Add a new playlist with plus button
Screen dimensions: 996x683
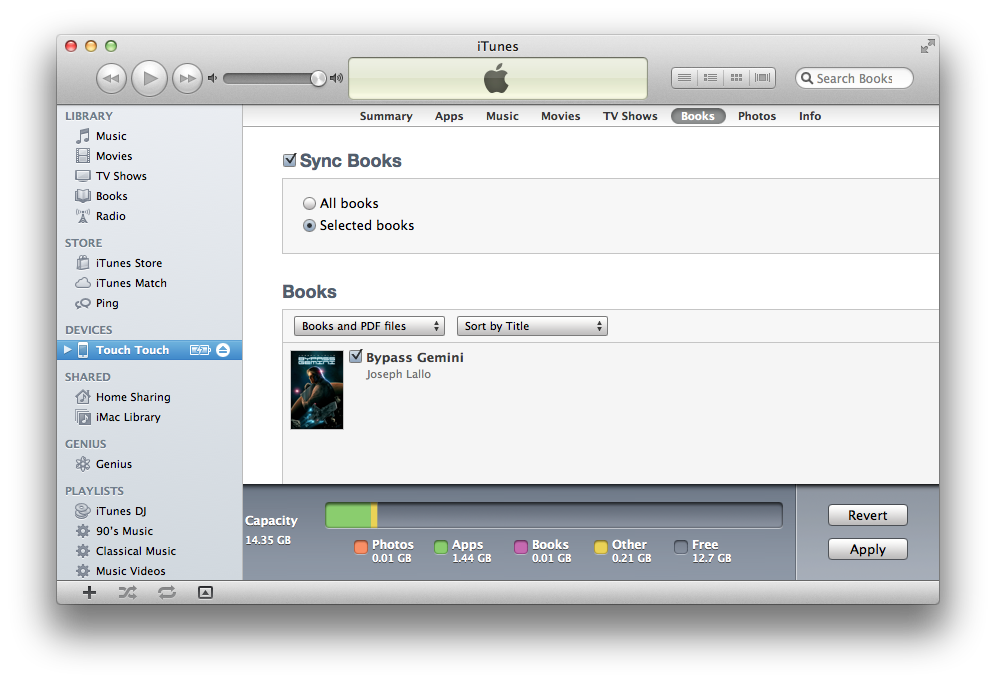point(89,592)
